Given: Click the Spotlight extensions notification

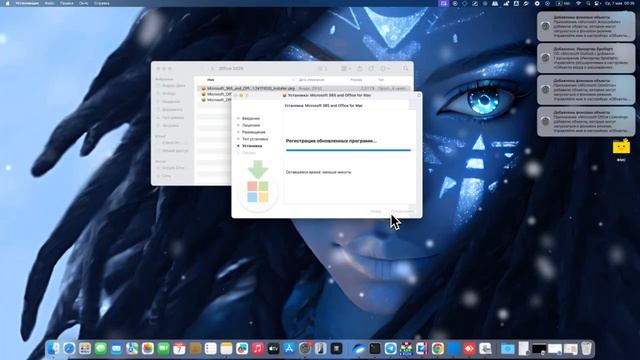Looking at the screenshot, I should pos(586,58).
